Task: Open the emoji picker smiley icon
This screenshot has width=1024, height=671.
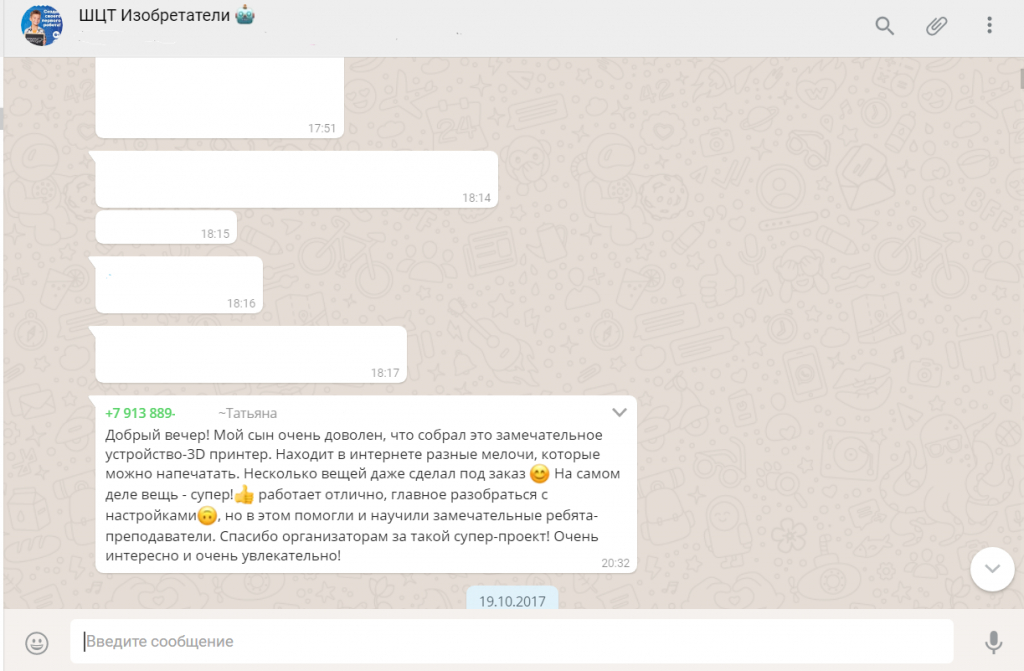Action: pyautogui.click(x=37, y=641)
